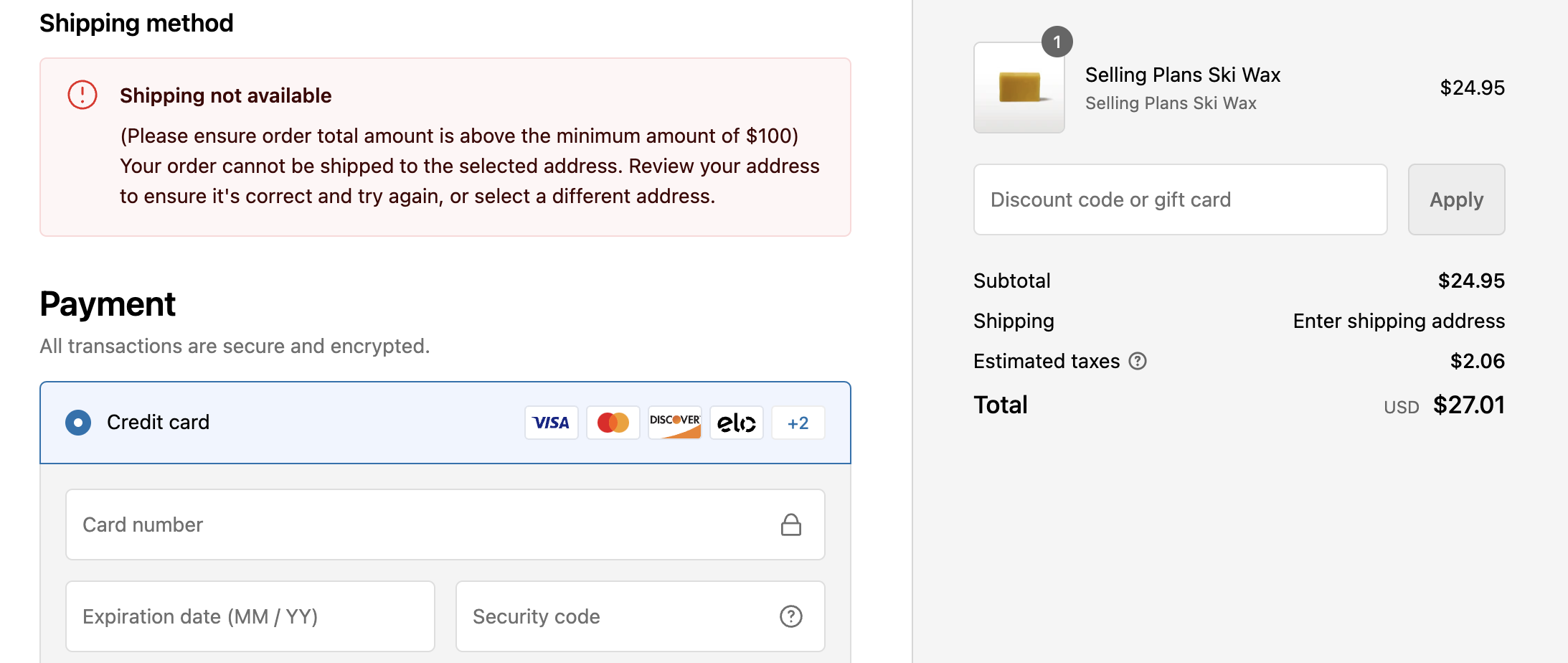Click 'Enter shipping address' link
The image size is (1568, 663).
tap(1398, 321)
